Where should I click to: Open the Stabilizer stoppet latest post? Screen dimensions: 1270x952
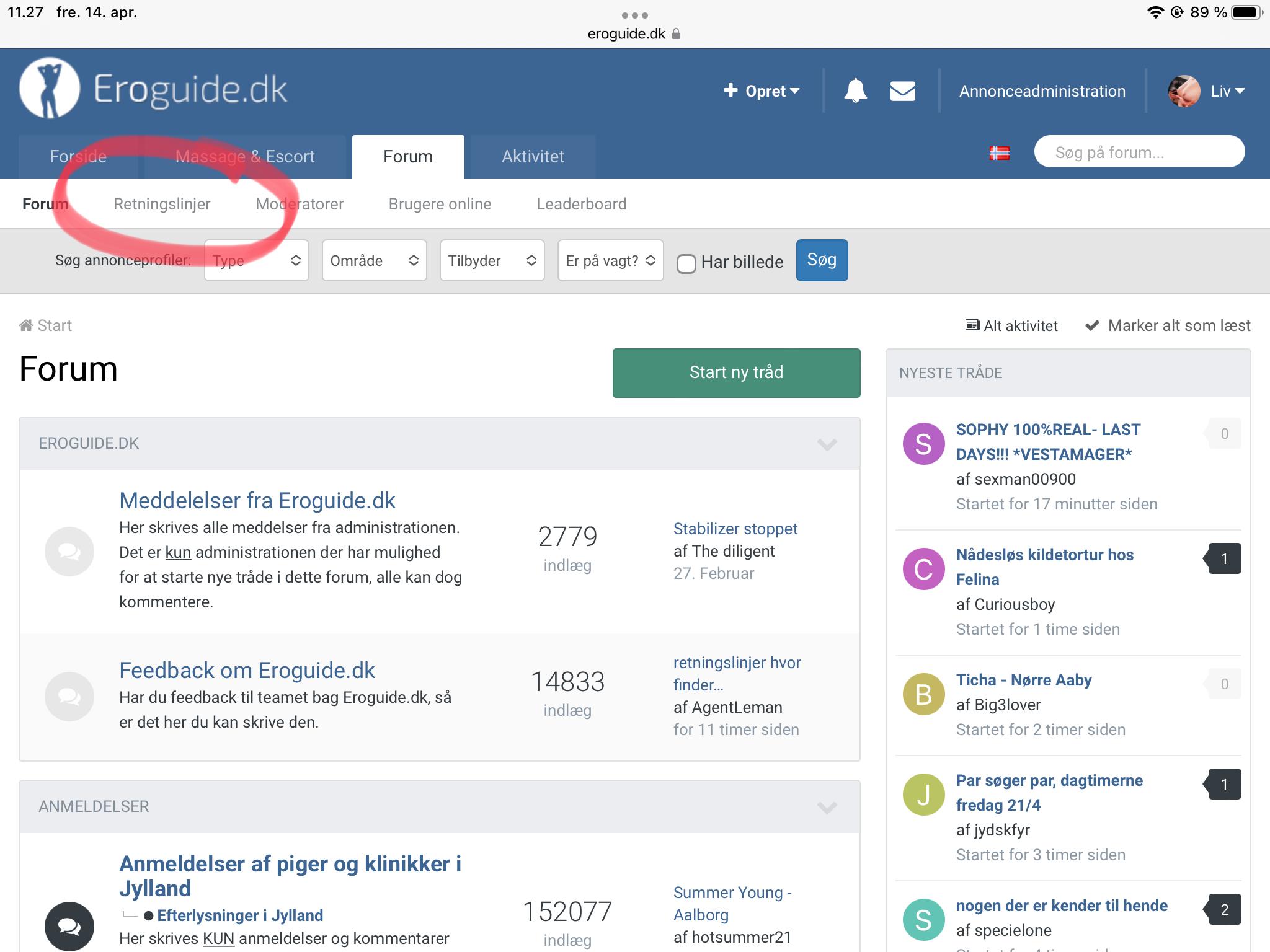click(x=735, y=529)
